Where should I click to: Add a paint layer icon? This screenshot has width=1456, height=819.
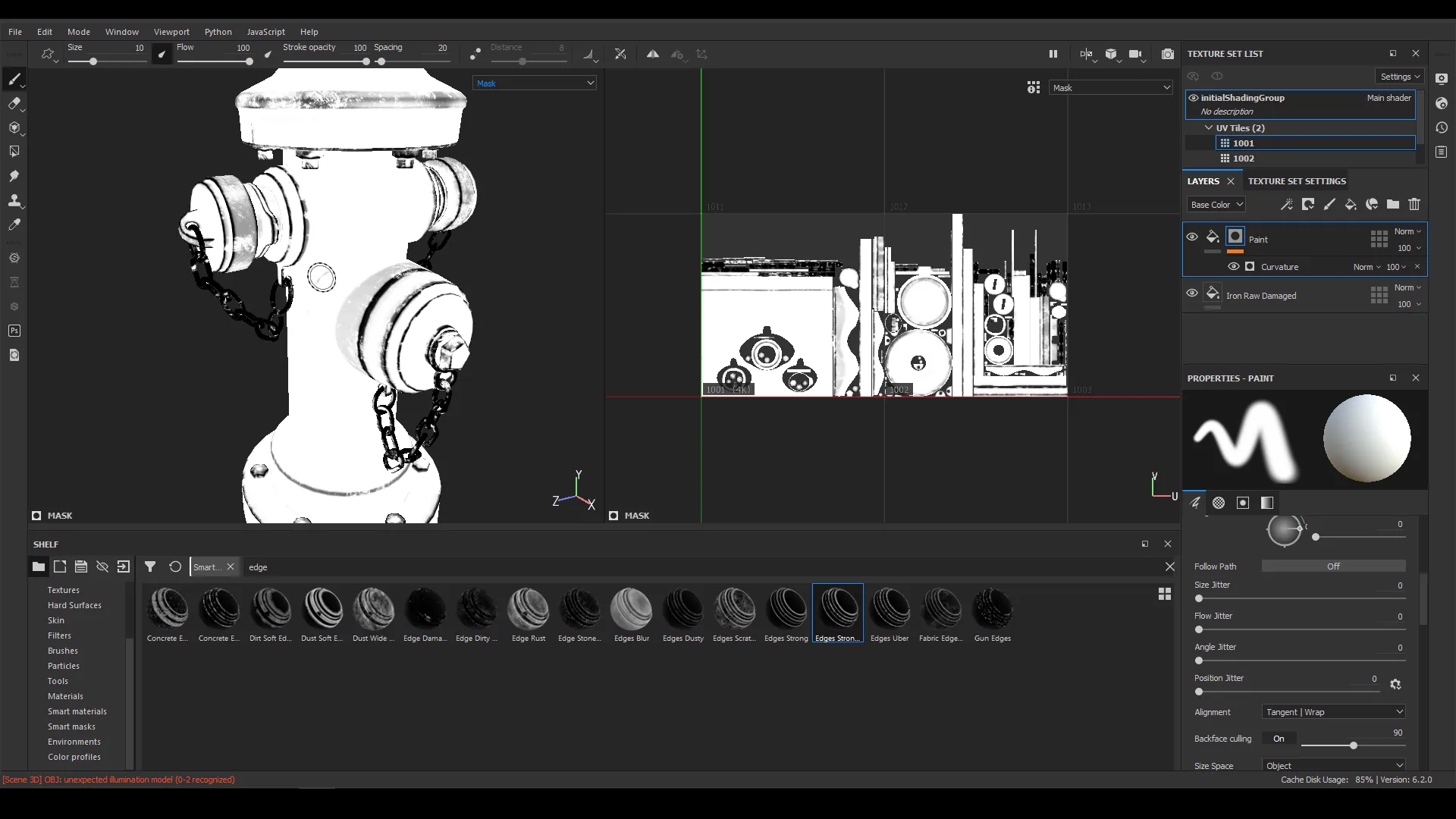pyautogui.click(x=1329, y=204)
